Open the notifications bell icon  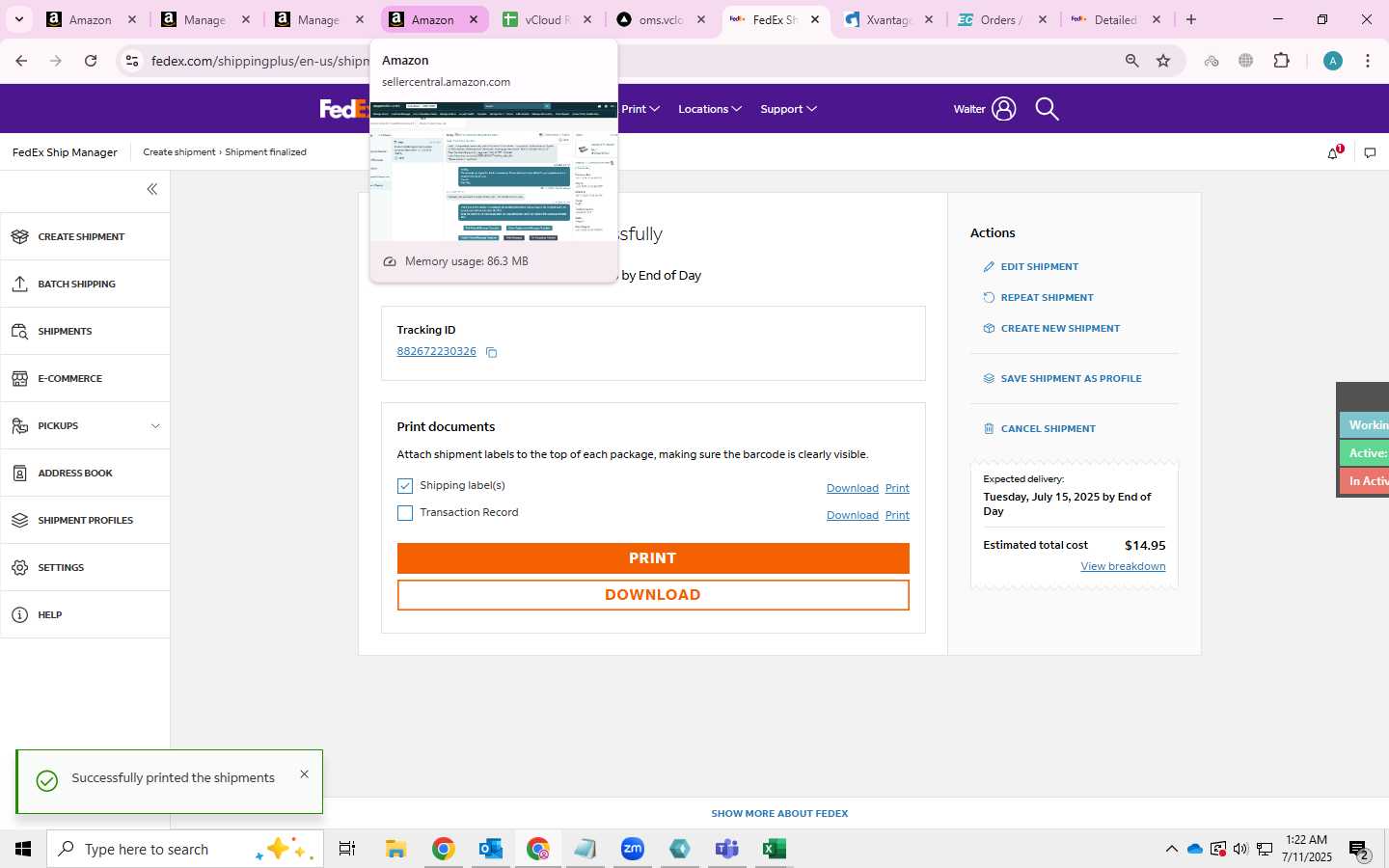click(1333, 152)
